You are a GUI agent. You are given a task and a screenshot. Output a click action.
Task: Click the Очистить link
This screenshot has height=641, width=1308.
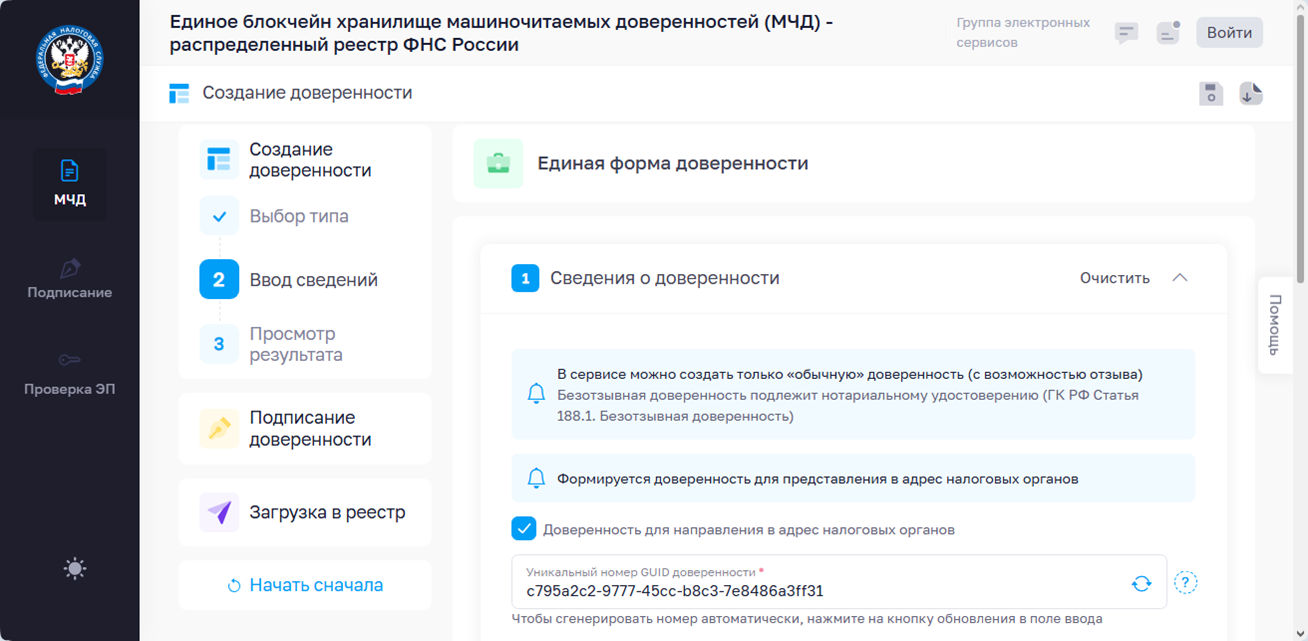coord(1115,278)
